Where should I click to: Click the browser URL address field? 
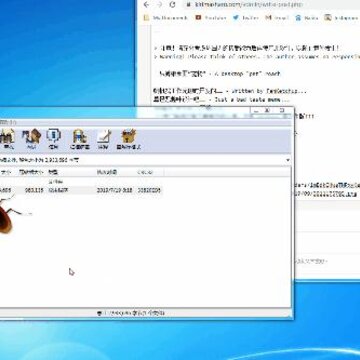[x=273, y=5]
